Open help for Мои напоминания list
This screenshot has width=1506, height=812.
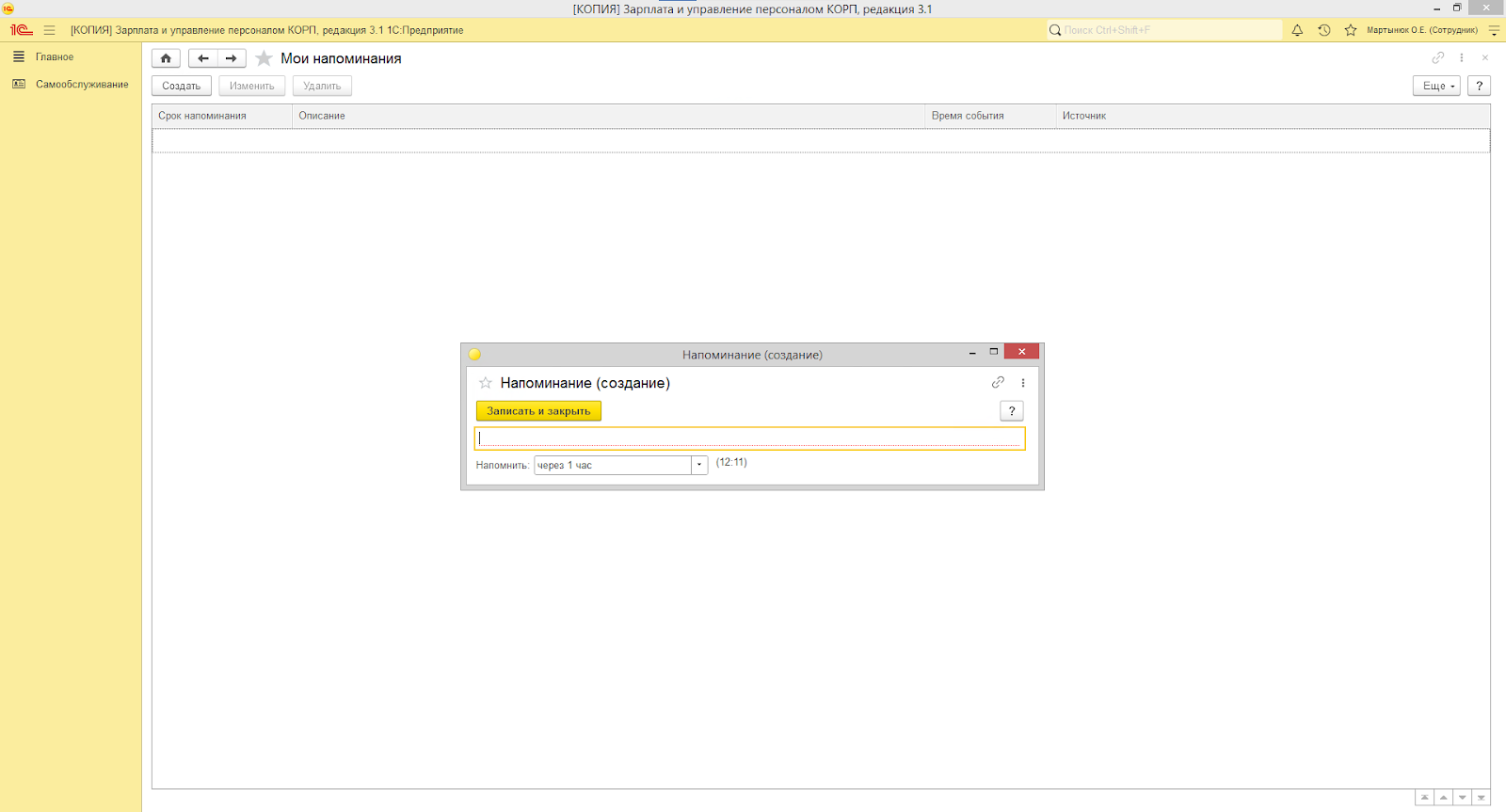(x=1479, y=86)
